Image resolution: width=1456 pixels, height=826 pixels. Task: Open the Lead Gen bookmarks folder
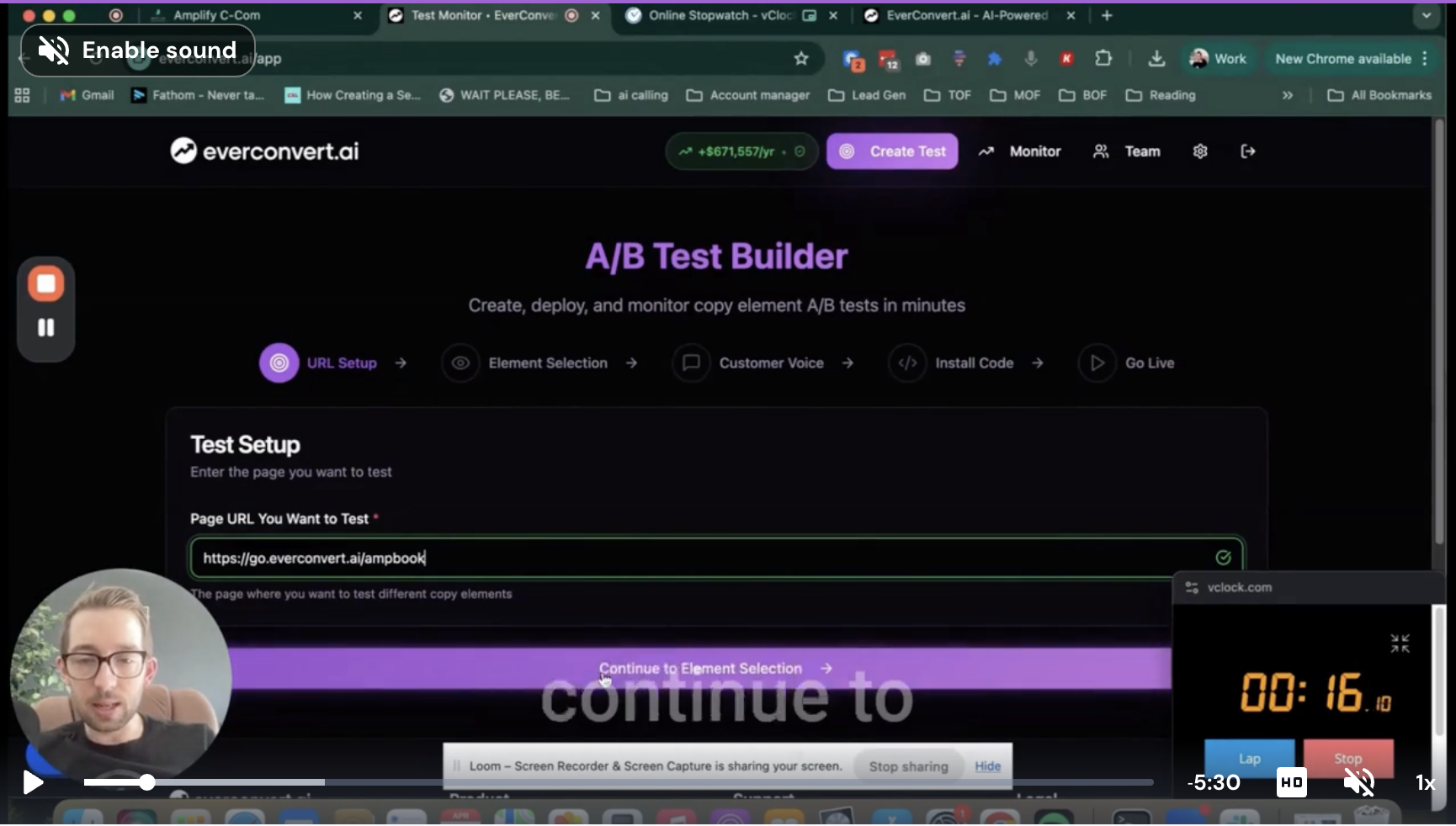pyautogui.click(x=868, y=95)
